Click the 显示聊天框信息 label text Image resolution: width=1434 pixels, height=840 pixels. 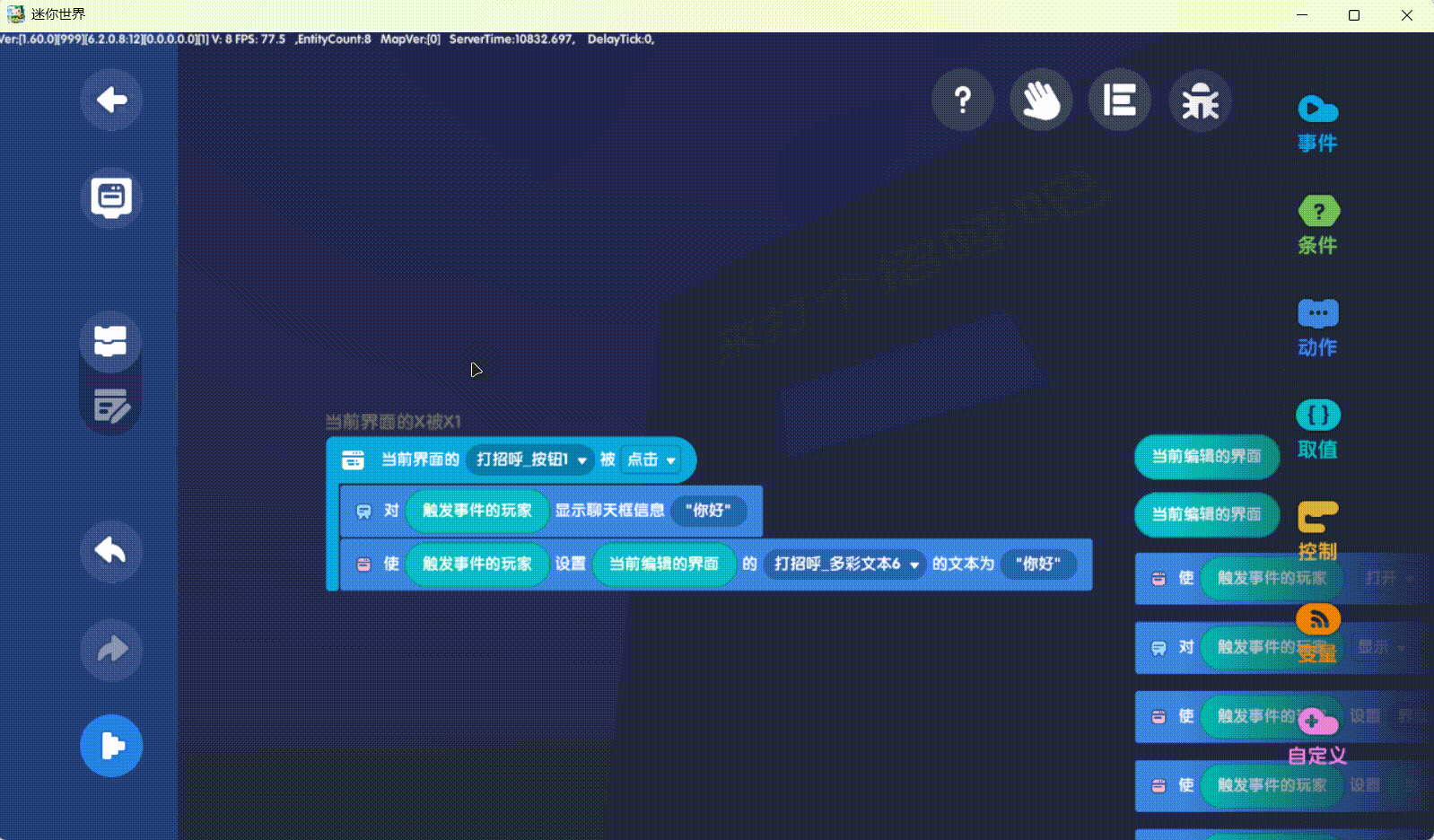[x=609, y=510]
